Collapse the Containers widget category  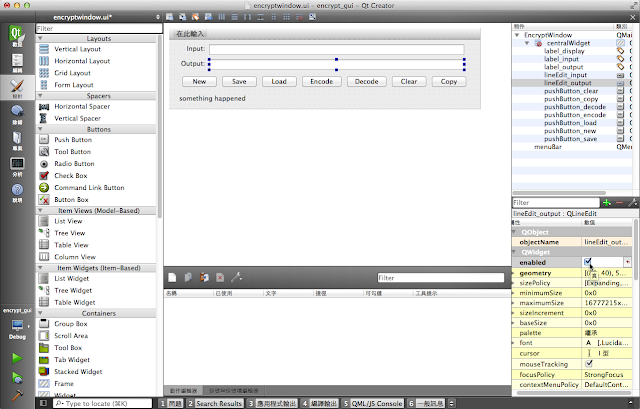click(40, 313)
